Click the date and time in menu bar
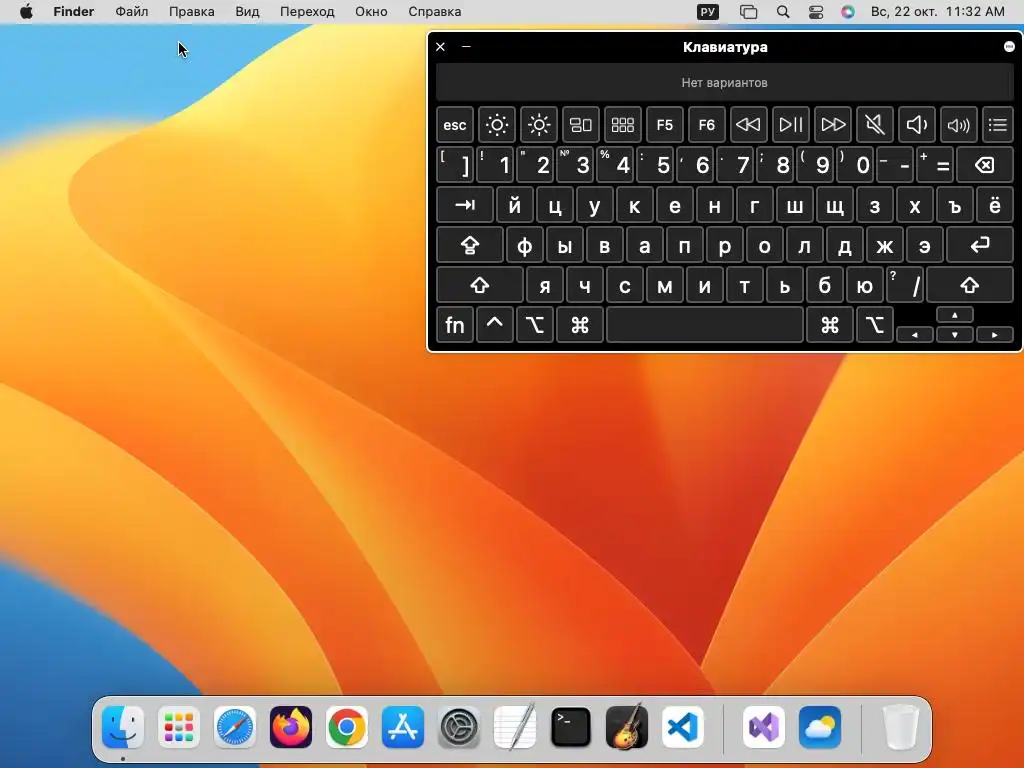This screenshot has width=1024, height=768. (938, 12)
